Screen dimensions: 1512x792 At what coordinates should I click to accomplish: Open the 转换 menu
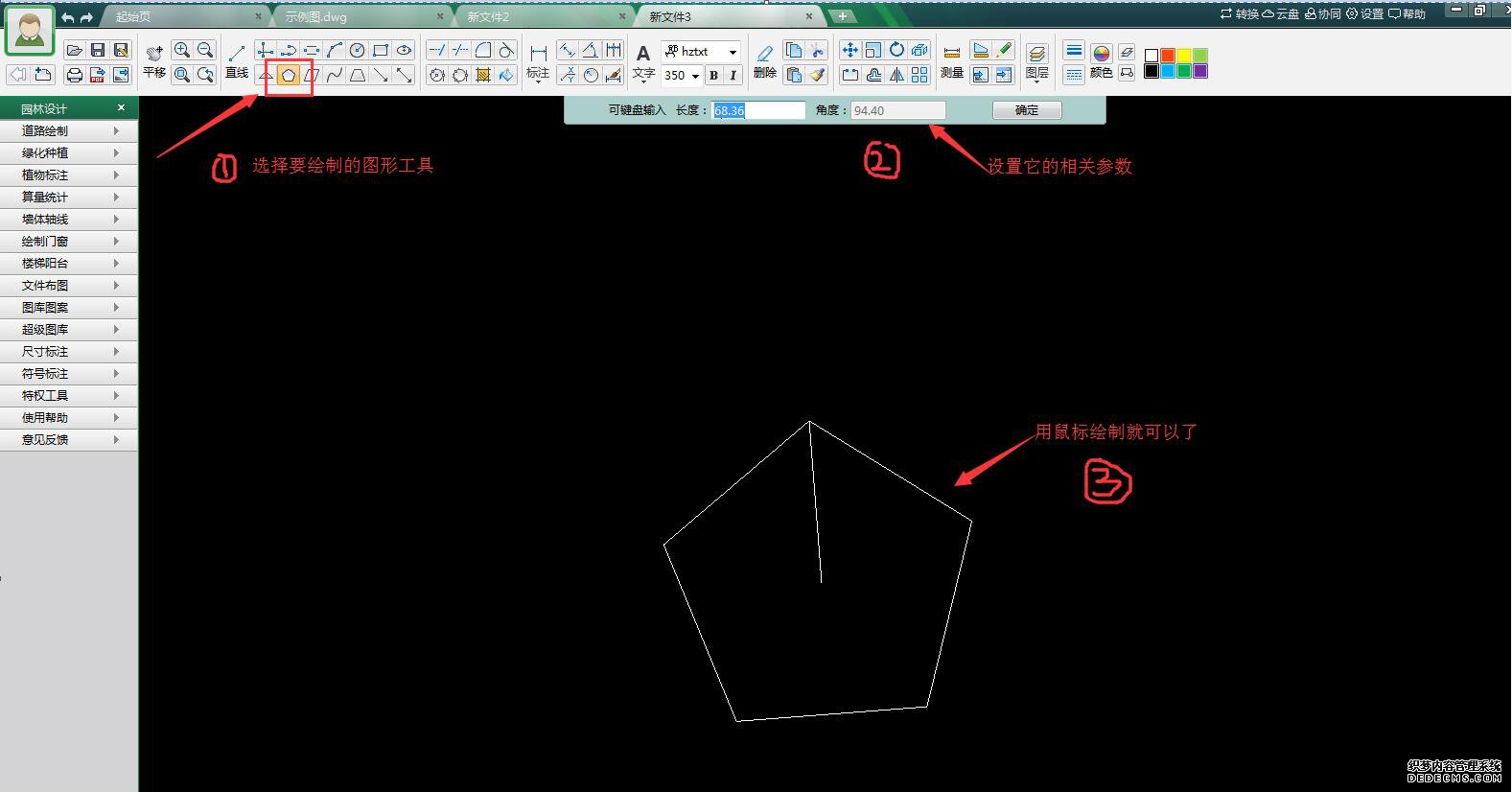pos(1239,14)
